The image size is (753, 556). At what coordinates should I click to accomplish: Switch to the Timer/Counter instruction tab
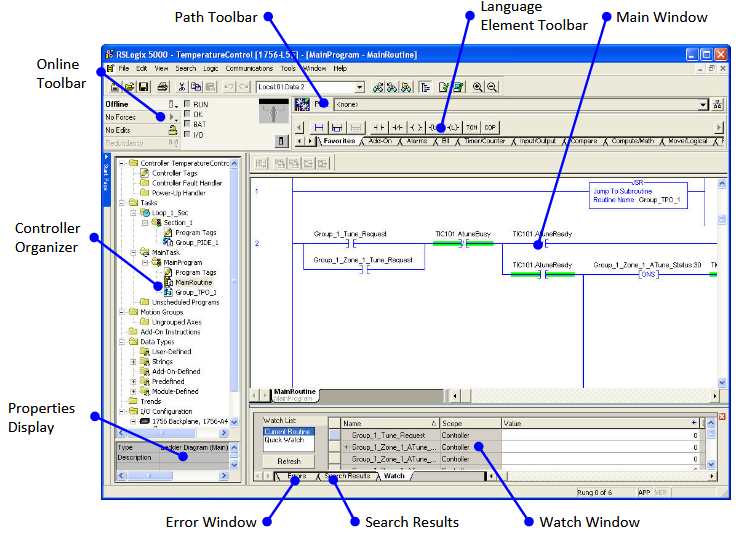[484, 141]
